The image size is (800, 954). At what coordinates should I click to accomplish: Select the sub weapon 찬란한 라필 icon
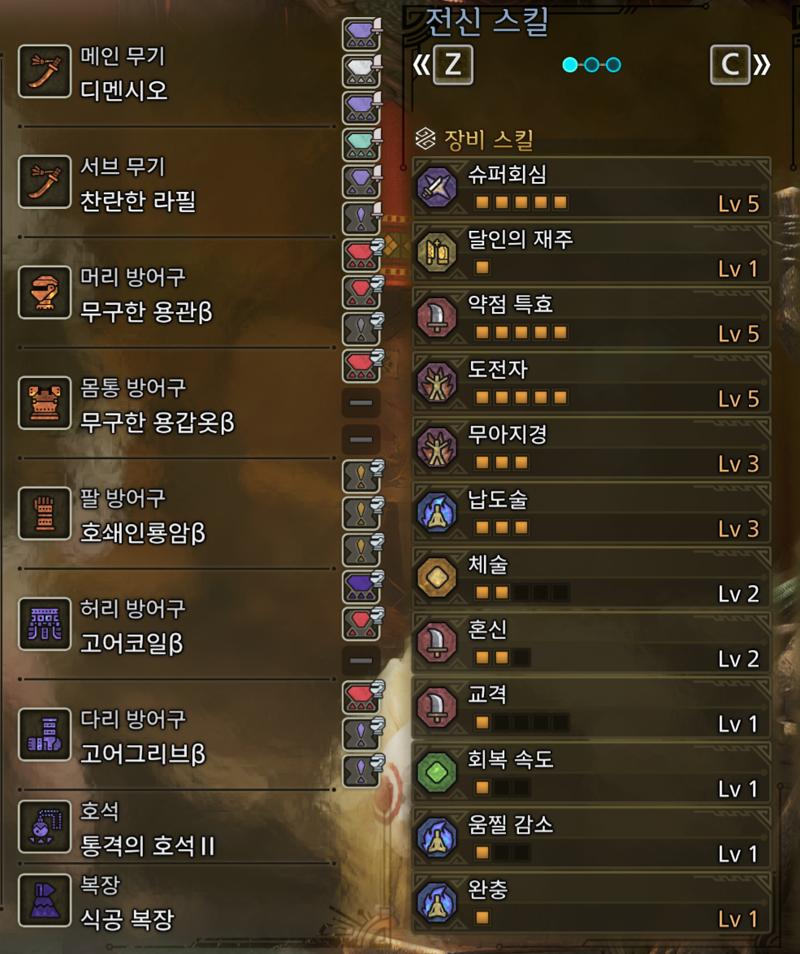click(x=44, y=182)
